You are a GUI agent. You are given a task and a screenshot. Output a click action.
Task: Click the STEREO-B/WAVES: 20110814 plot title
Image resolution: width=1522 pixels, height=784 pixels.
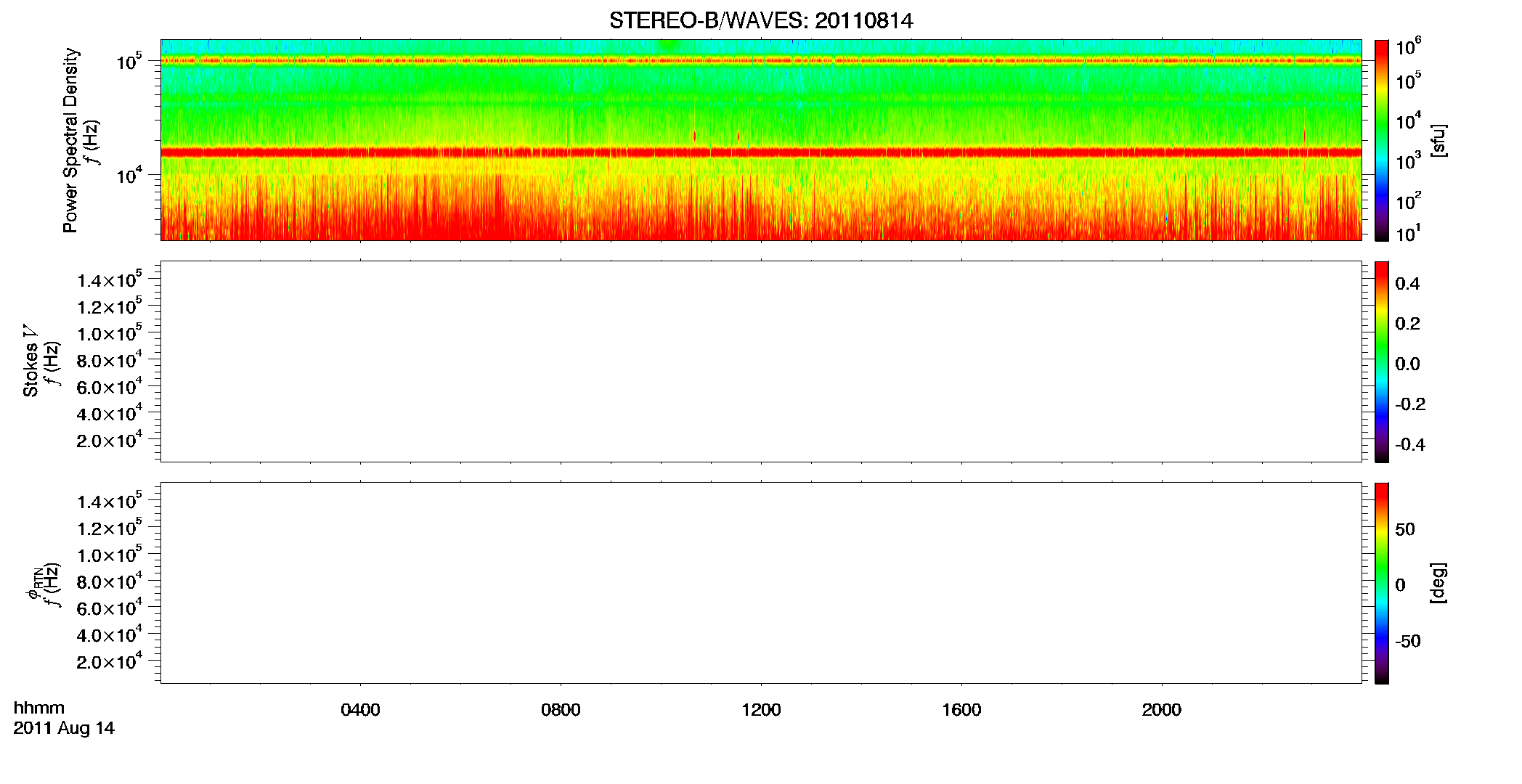coord(761,21)
